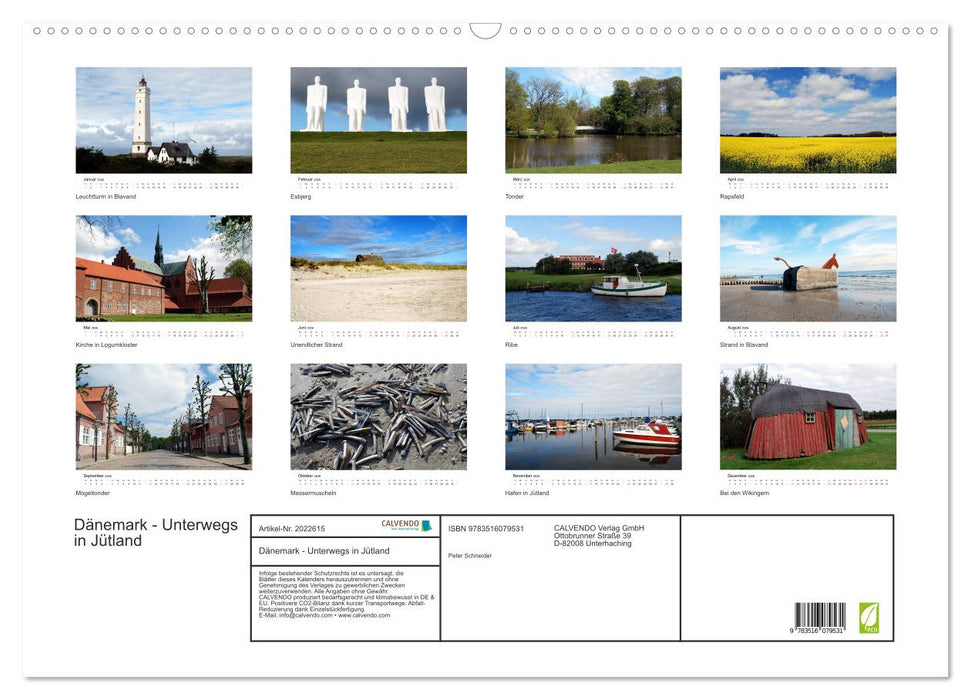Click the Peter Schneider author label

[470, 554]
